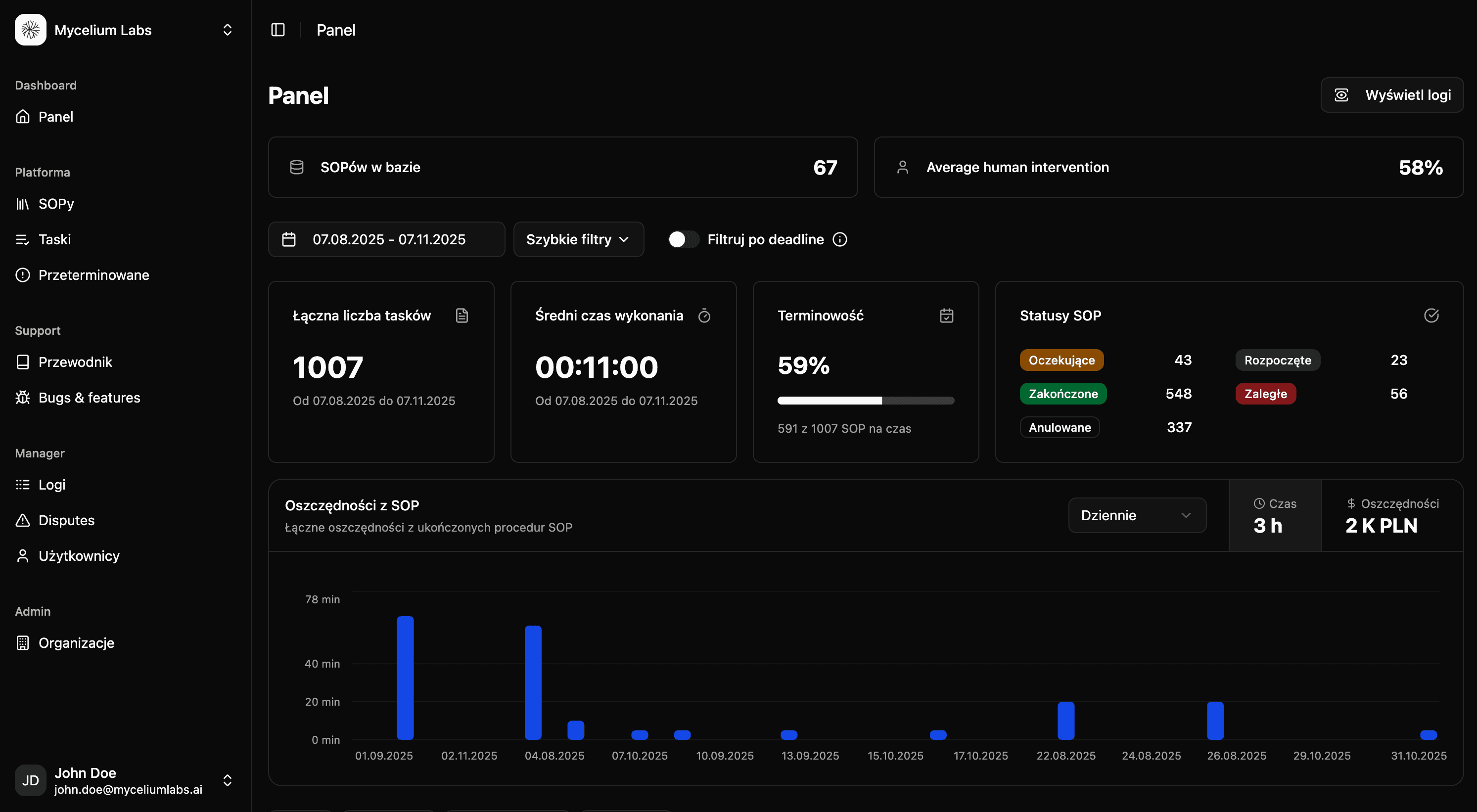This screenshot has height=812, width=1477.
Task: Click the tallest chart bar at 01.09.2025
Action: [x=405, y=677]
